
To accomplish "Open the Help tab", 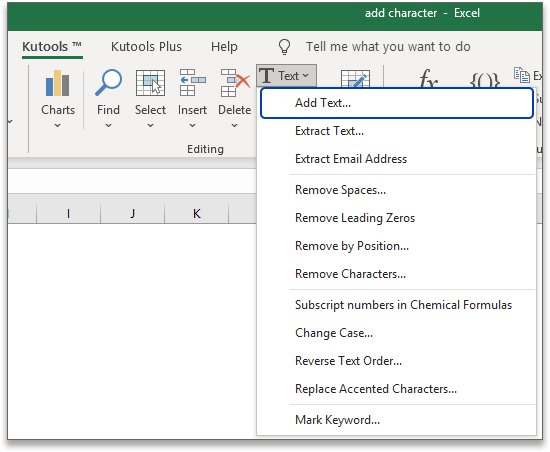I will tap(224, 47).
